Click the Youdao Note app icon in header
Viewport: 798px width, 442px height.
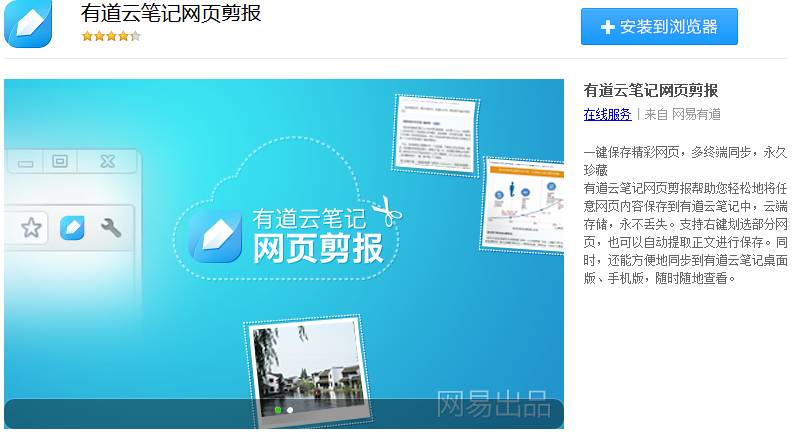point(28,23)
